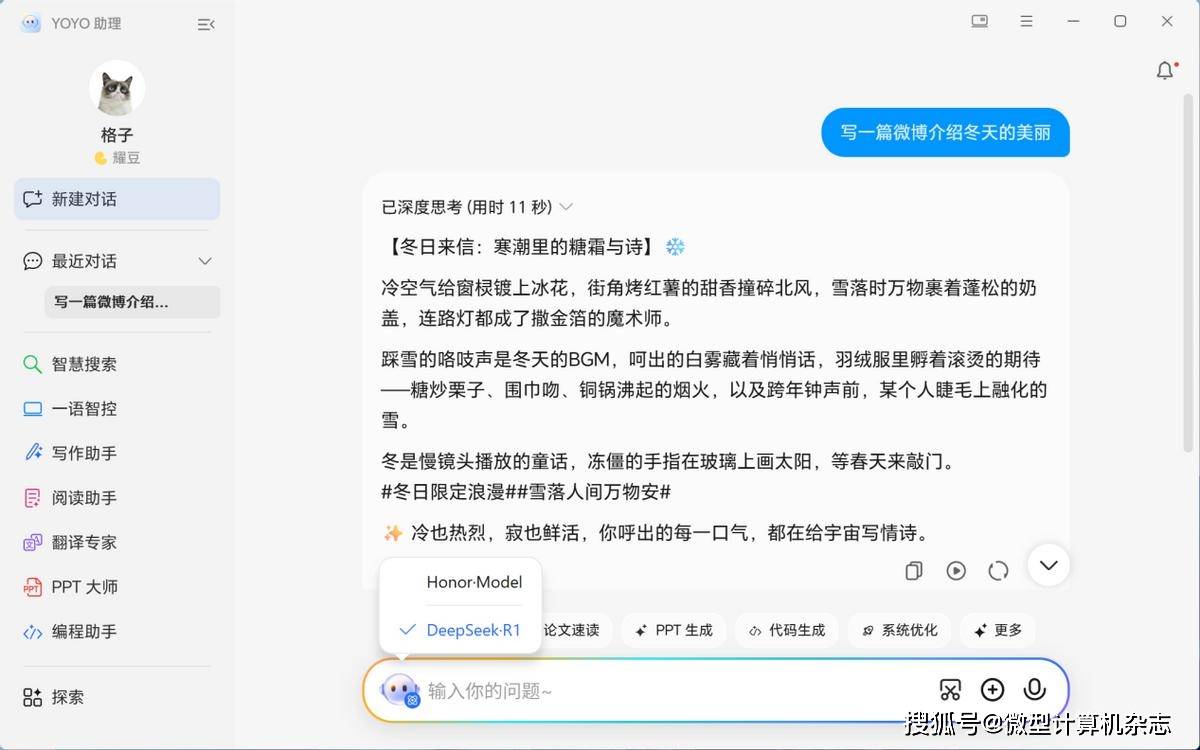This screenshot has height=750, width=1200.
Task: Expand the deep thinking details chevron
Action: 566,207
